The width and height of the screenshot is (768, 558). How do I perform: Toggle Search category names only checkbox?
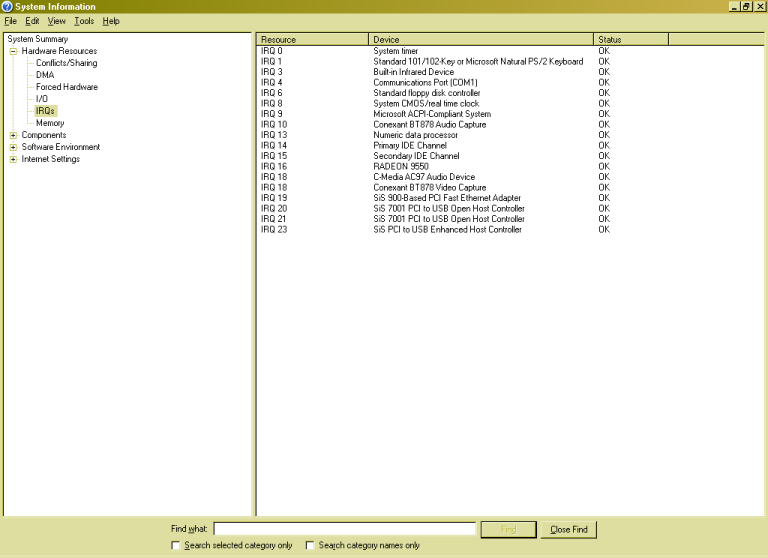310,545
